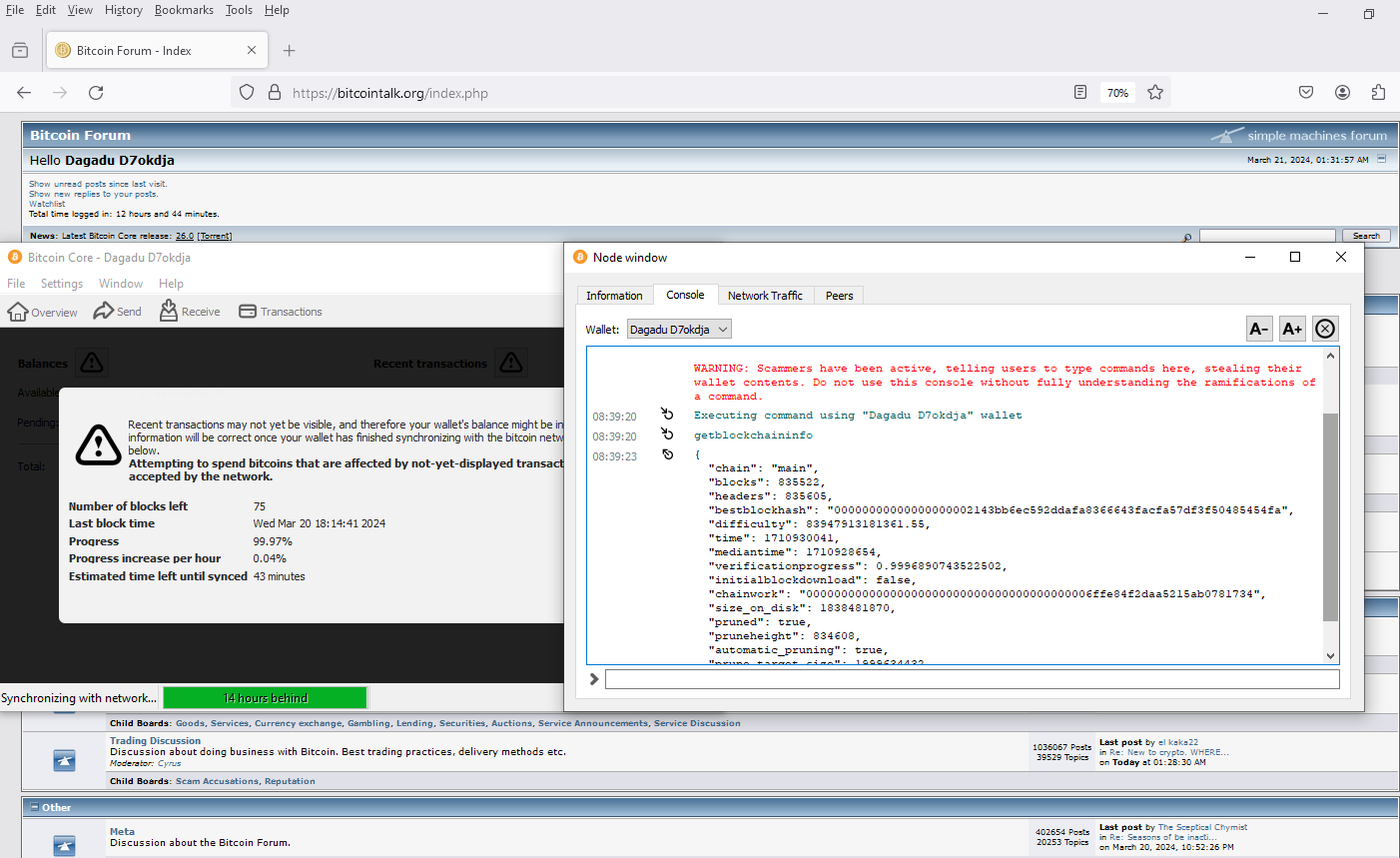Open the Trading Discussion board link

[155, 741]
